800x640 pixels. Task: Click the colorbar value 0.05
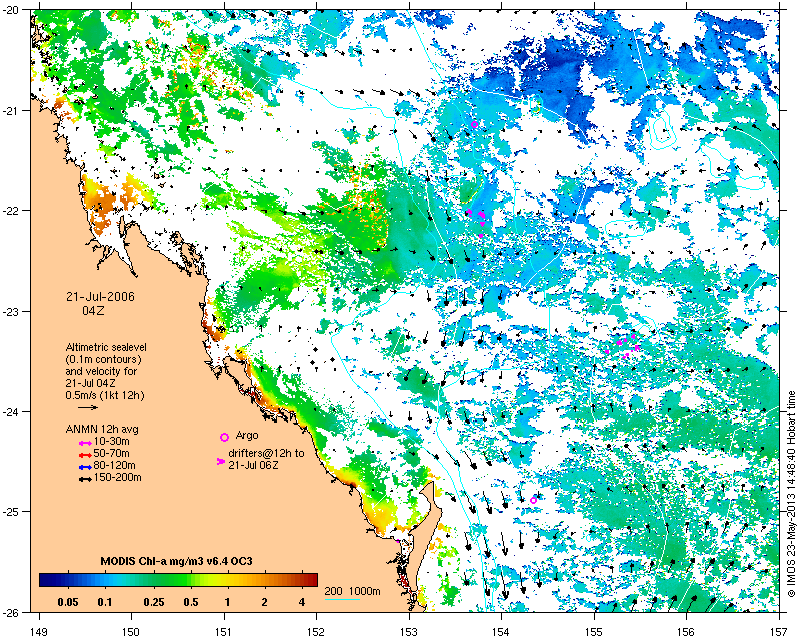(68, 602)
